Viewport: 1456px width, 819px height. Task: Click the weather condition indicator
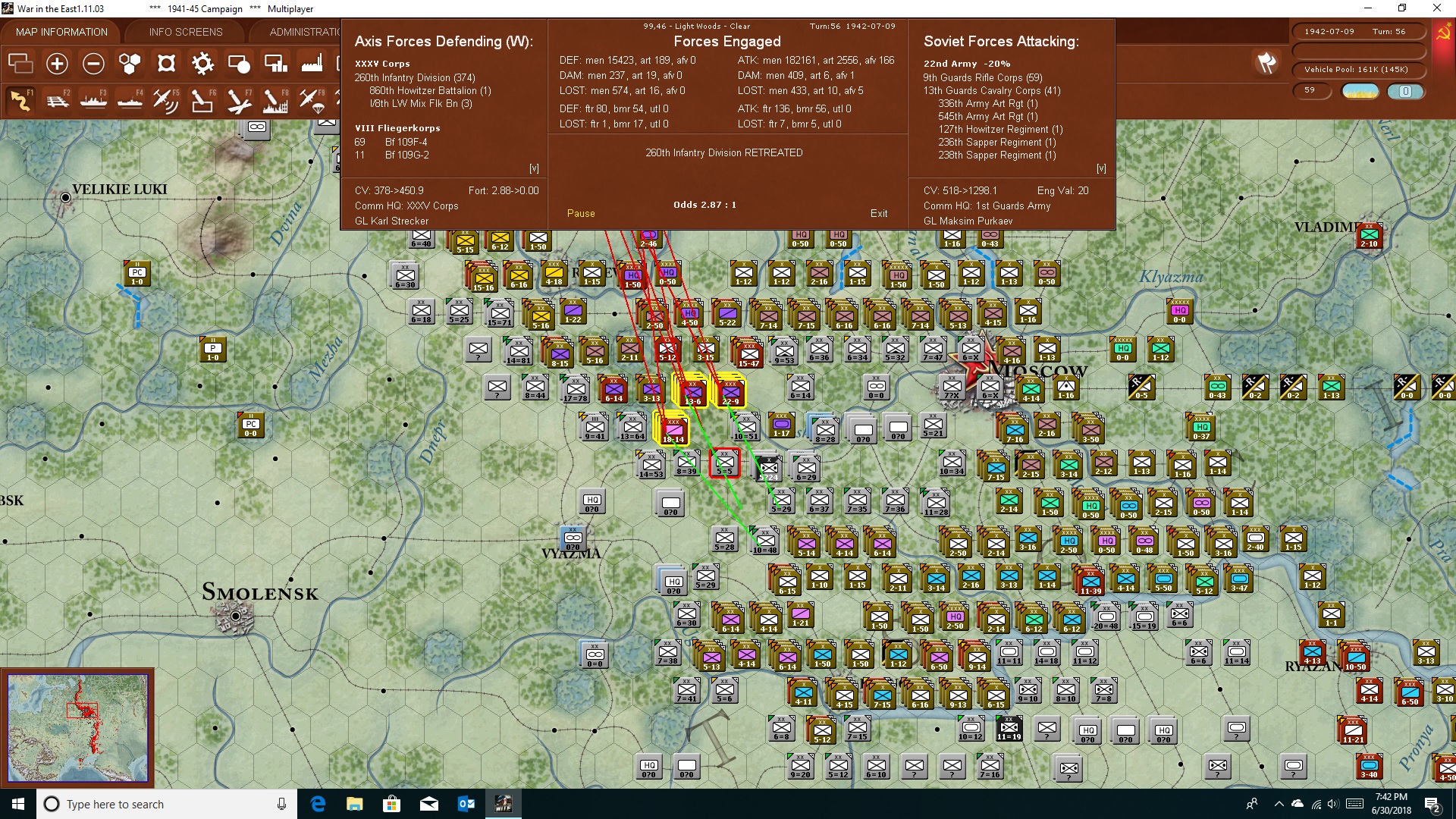point(1360,91)
